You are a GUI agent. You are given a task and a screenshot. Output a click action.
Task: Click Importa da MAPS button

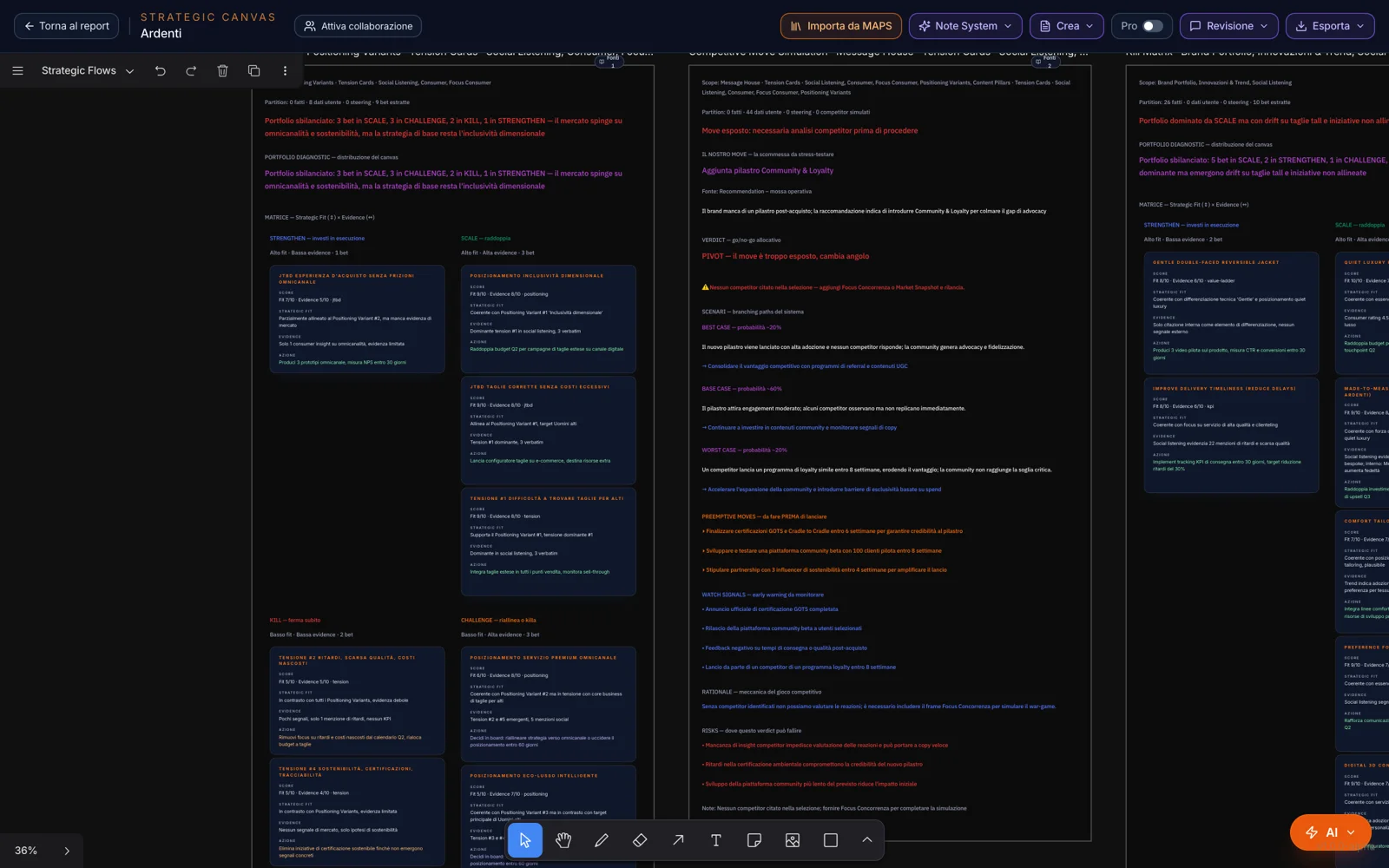(841, 26)
